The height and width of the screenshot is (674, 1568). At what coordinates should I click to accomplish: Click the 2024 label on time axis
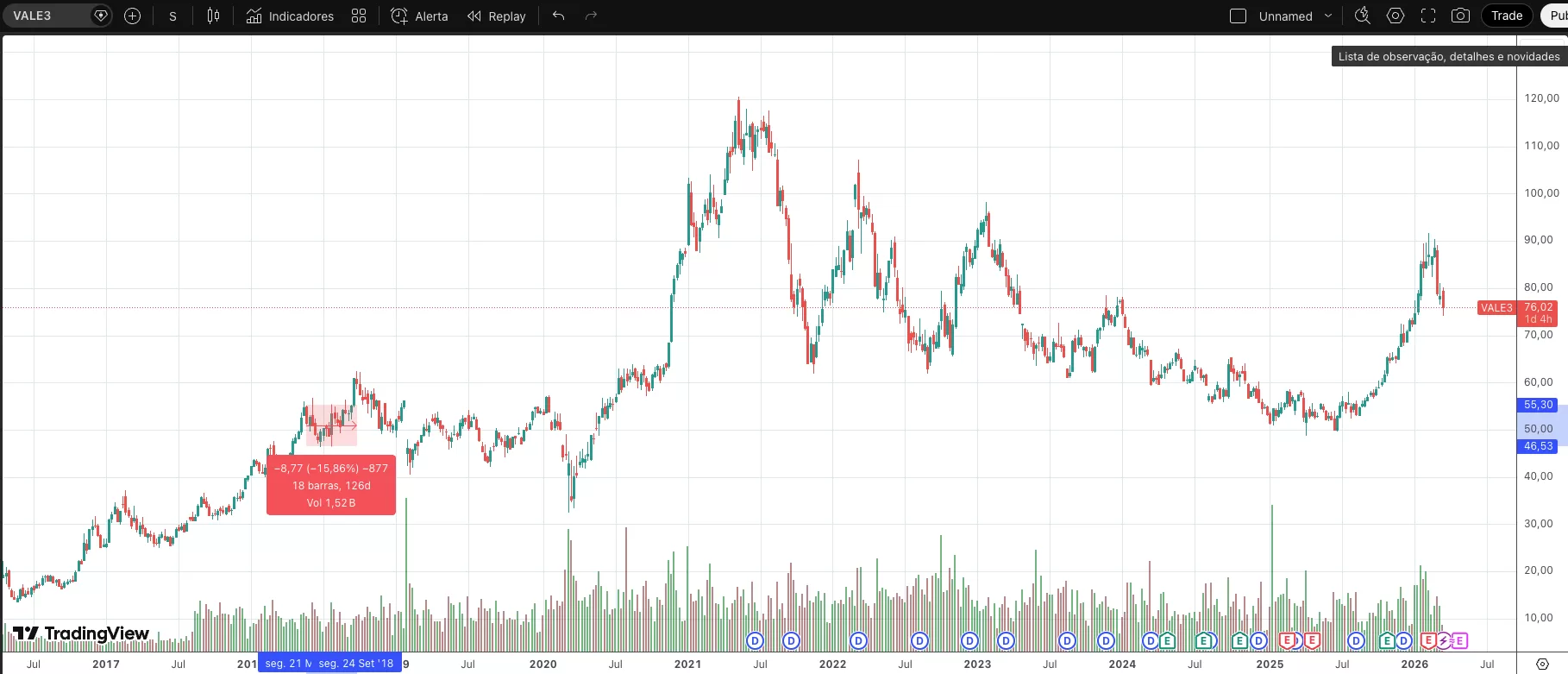coord(1122,665)
